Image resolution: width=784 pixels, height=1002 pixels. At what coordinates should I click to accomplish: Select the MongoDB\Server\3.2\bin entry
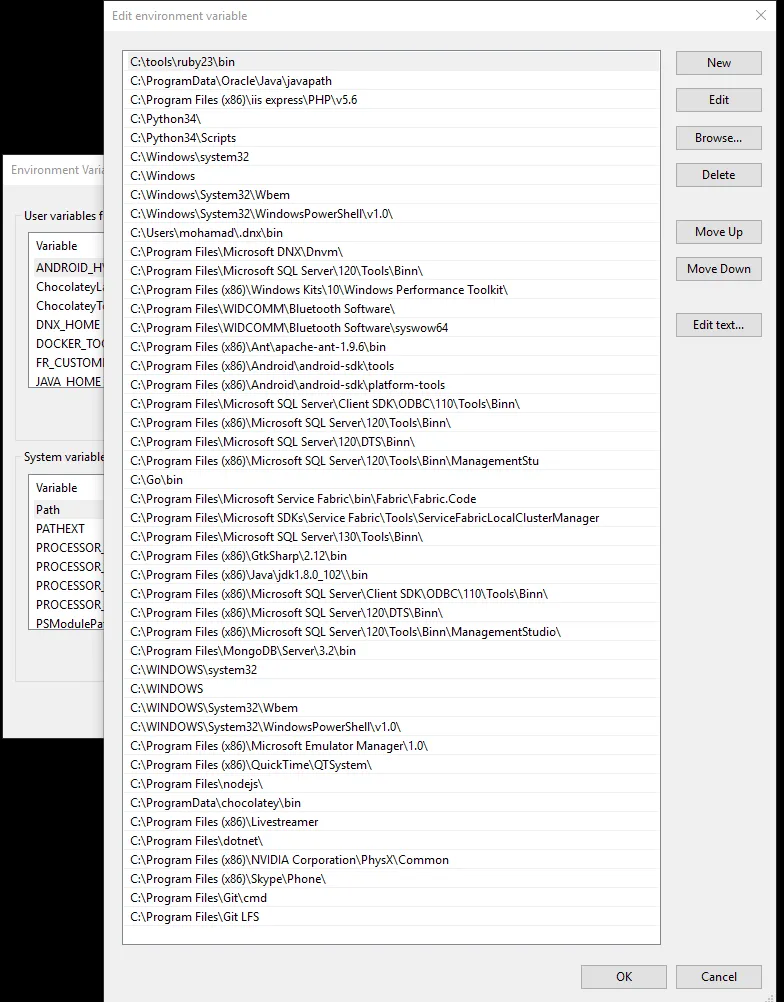(x=391, y=651)
